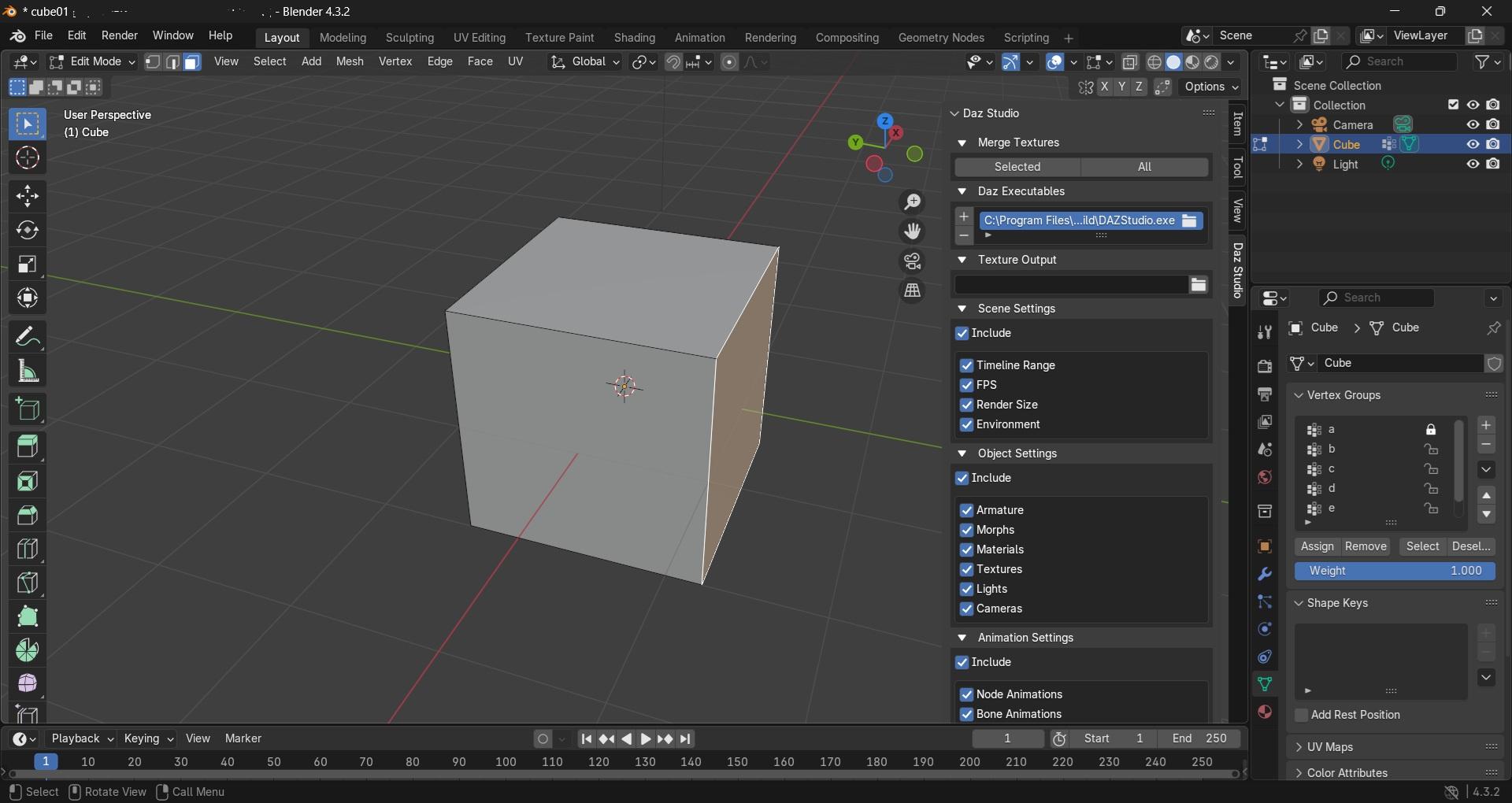
Task: Browse for a Texture Output folder
Action: tap(1198, 285)
